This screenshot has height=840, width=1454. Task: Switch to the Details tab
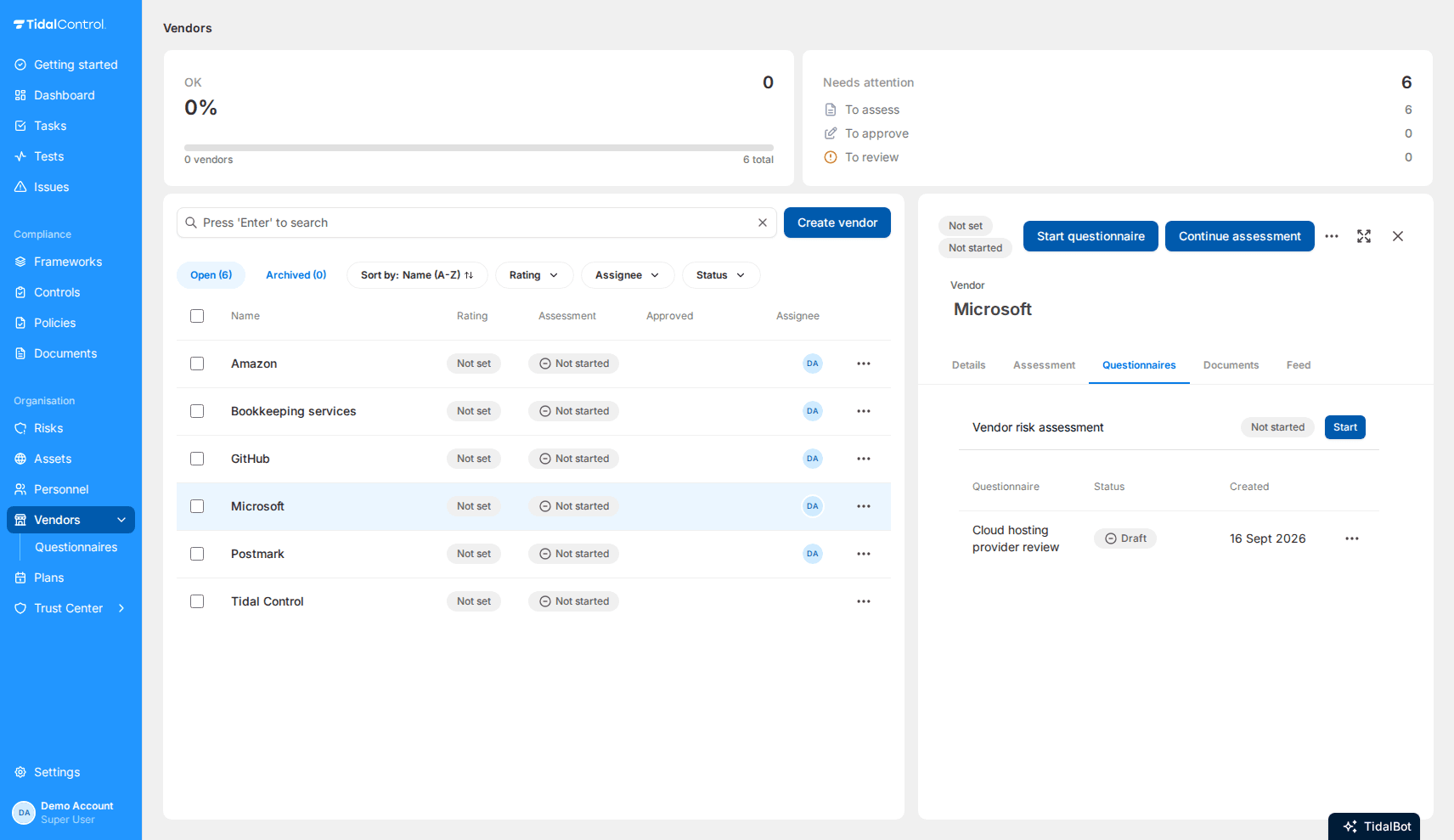click(x=968, y=365)
